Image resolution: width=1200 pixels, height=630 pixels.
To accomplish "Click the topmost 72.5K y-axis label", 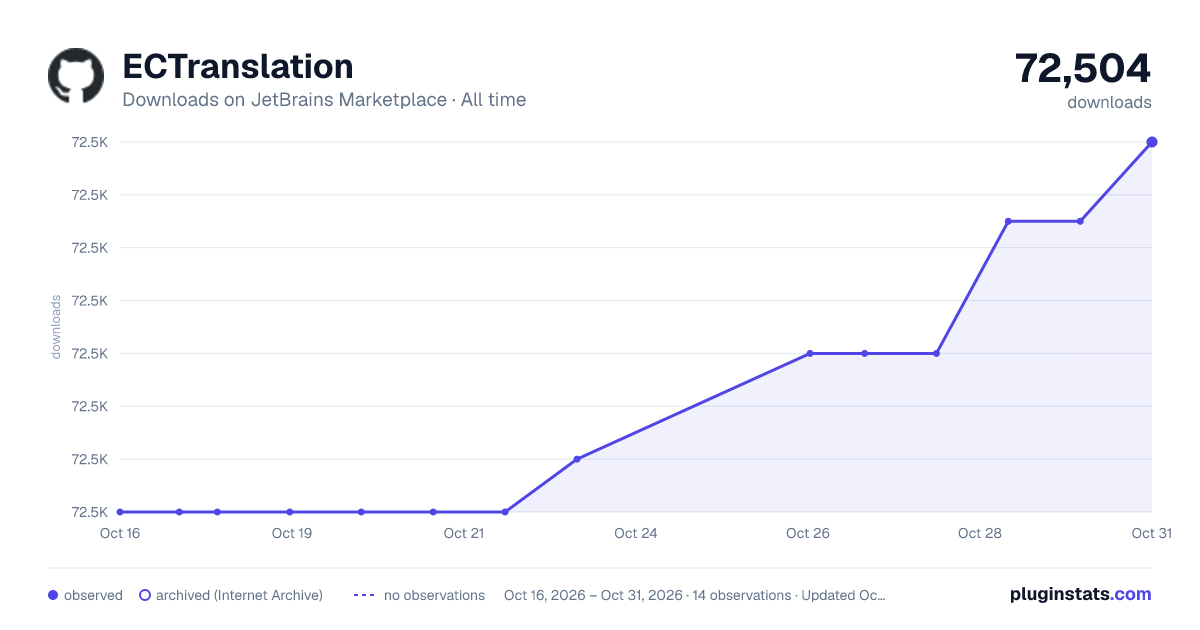I will tap(90, 142).
